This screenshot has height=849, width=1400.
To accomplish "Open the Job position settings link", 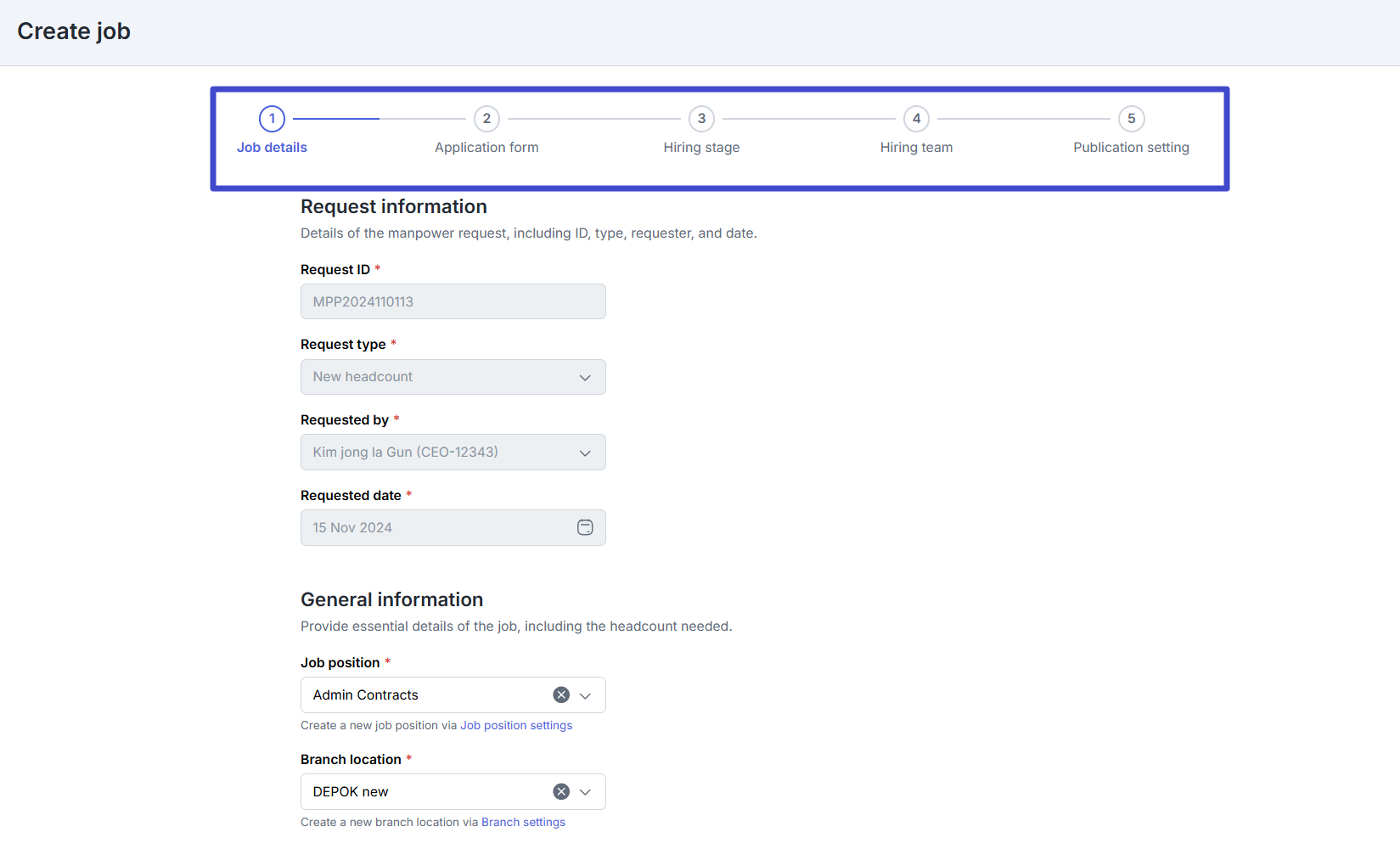I will [x=516, y=726].
